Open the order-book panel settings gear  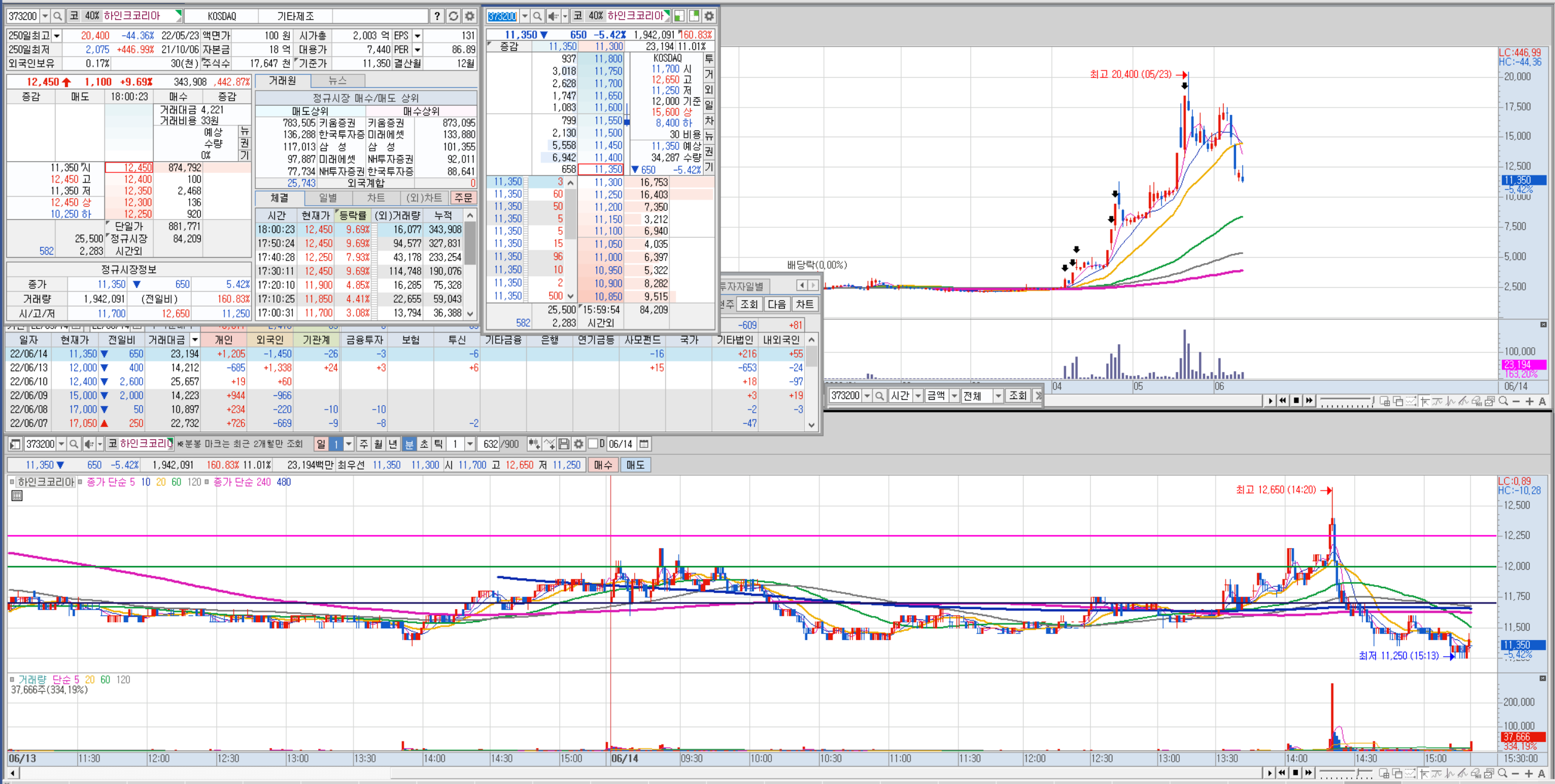coord(709,16)
